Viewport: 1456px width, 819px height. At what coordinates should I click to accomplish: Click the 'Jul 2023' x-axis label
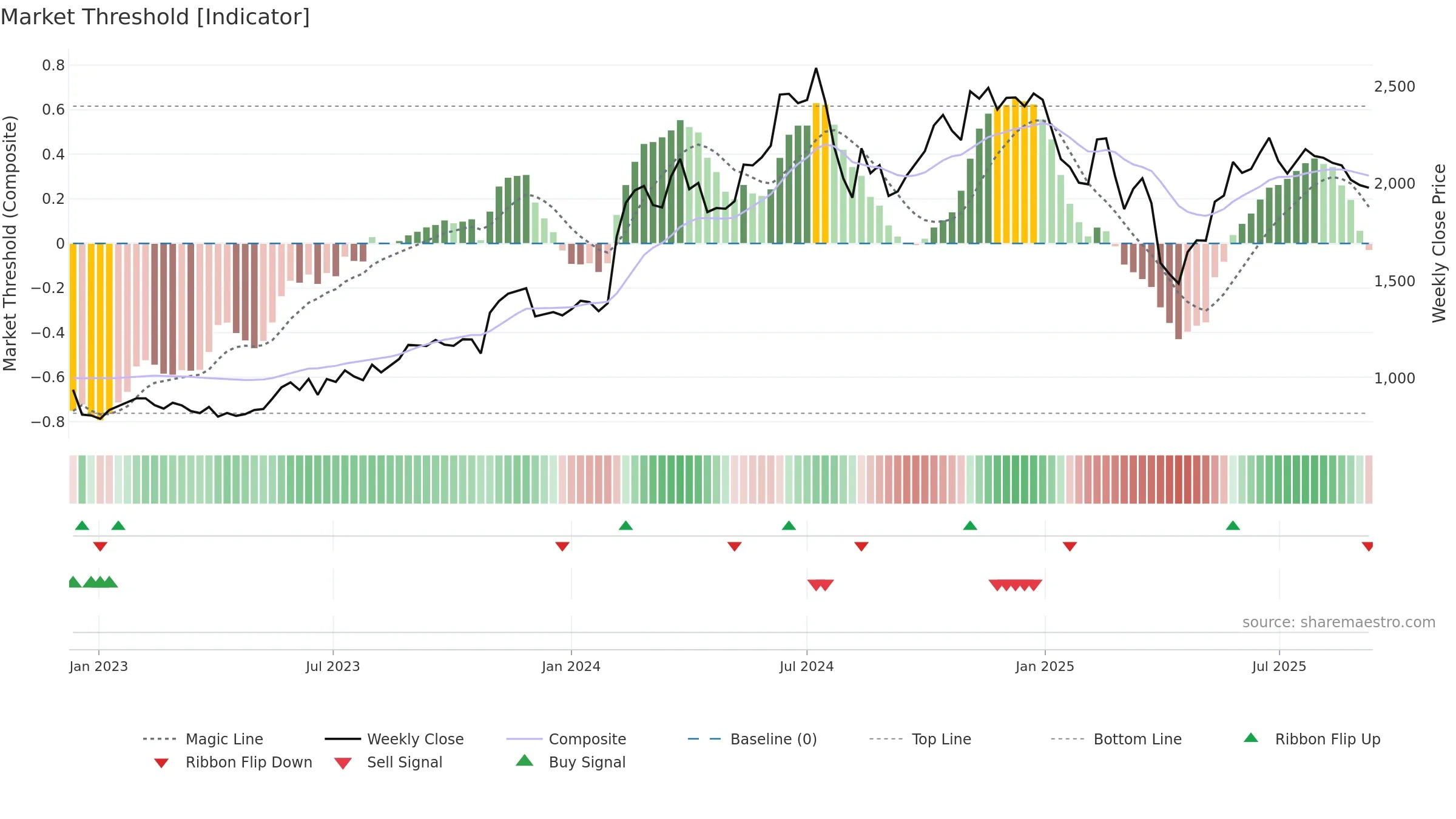click(333, 666)
